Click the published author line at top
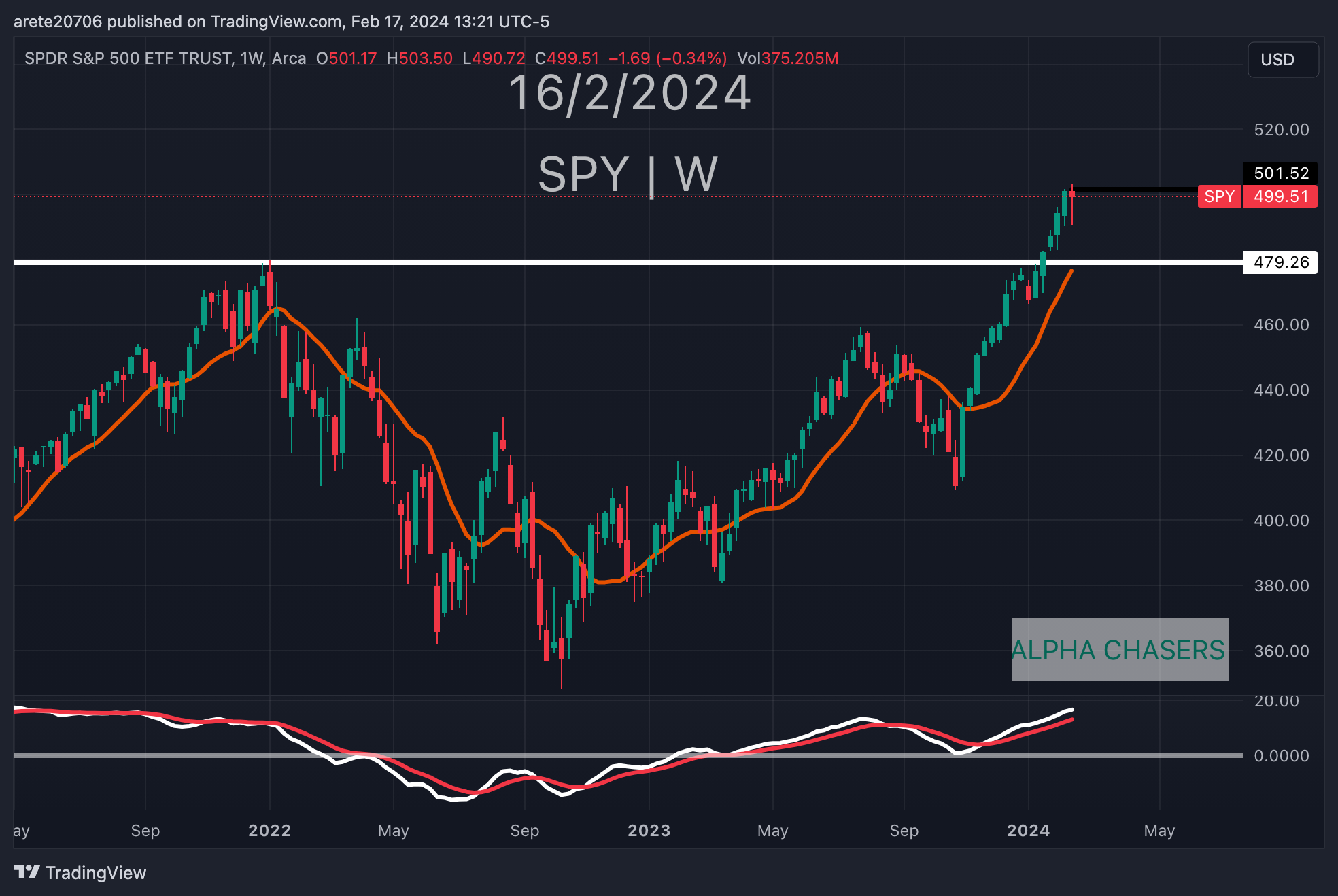Image resolution: width=1338 pixels, height=896 pixels. click(281, 22)
